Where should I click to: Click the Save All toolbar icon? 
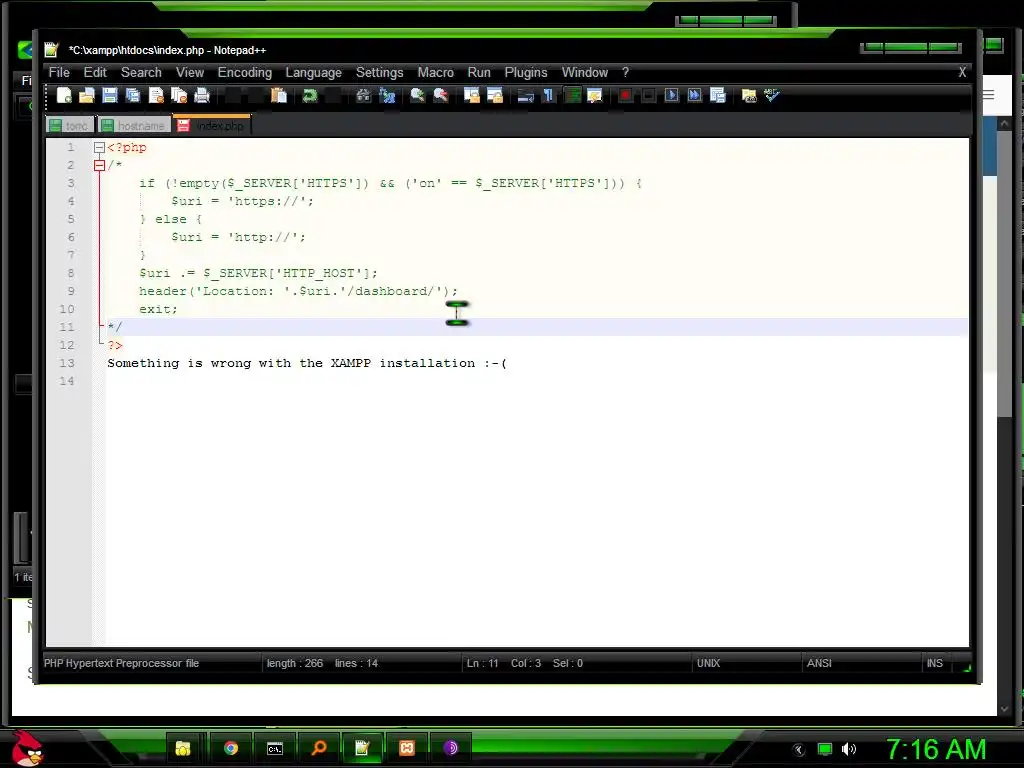(x=133, y=95)
